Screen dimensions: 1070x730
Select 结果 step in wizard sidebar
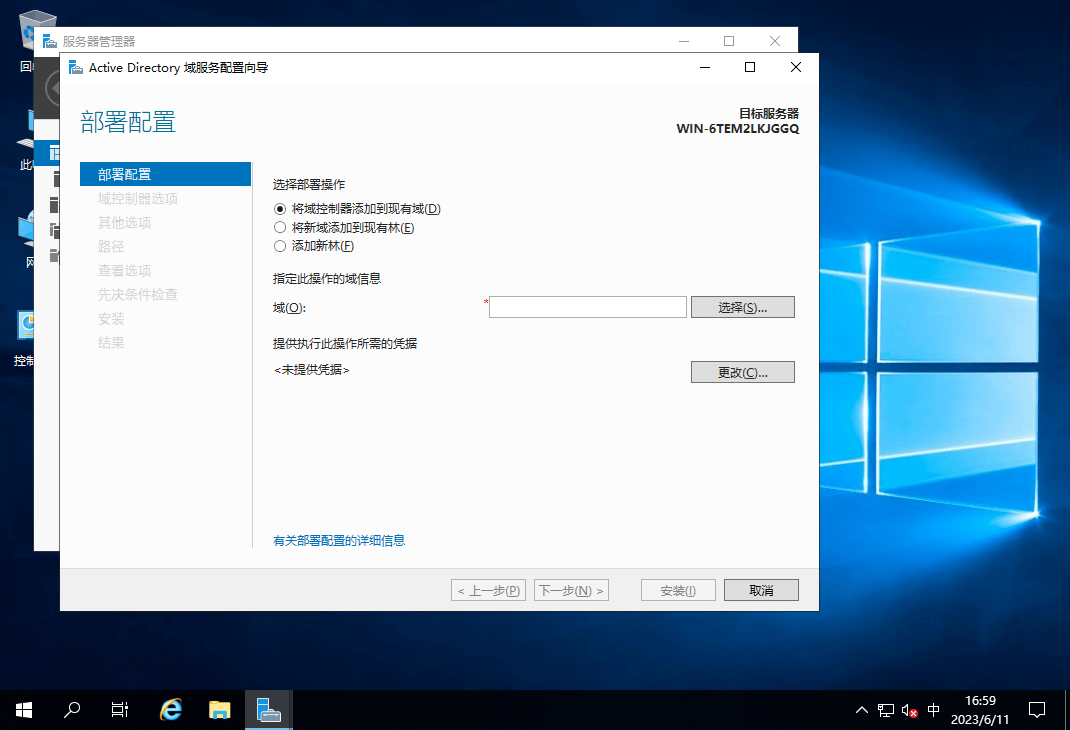click(x=111, y=342)
